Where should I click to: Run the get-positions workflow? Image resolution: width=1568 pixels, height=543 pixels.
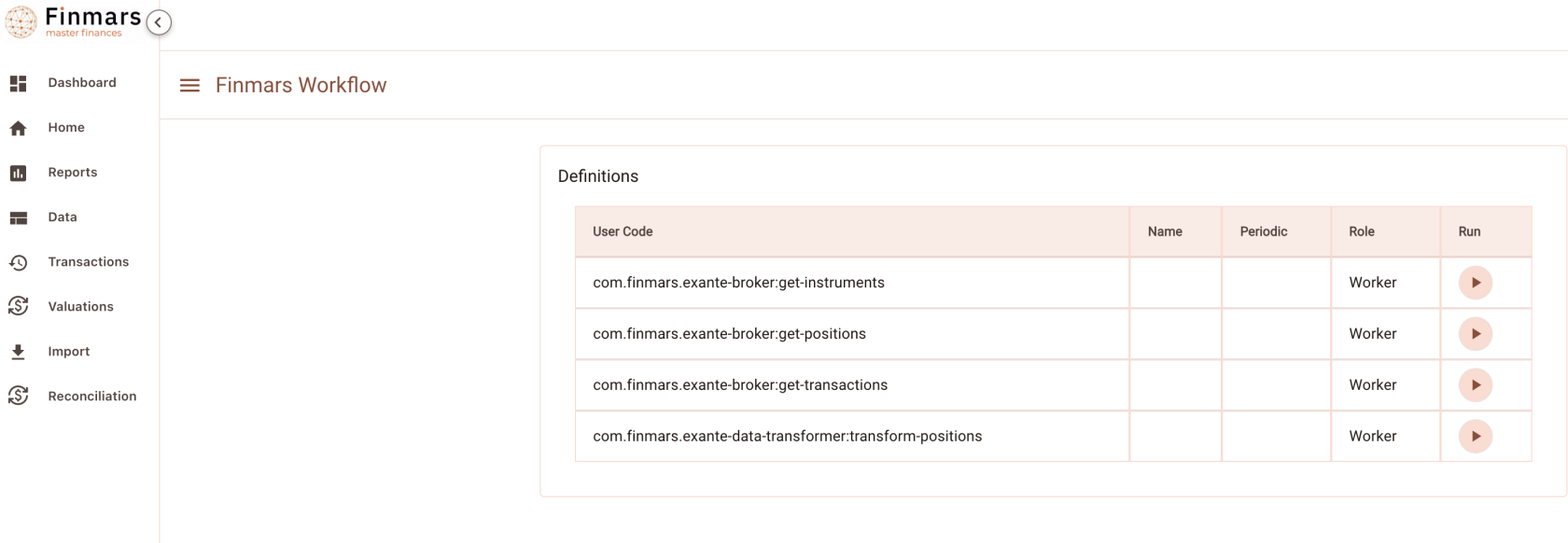[x=1476, y=334]
